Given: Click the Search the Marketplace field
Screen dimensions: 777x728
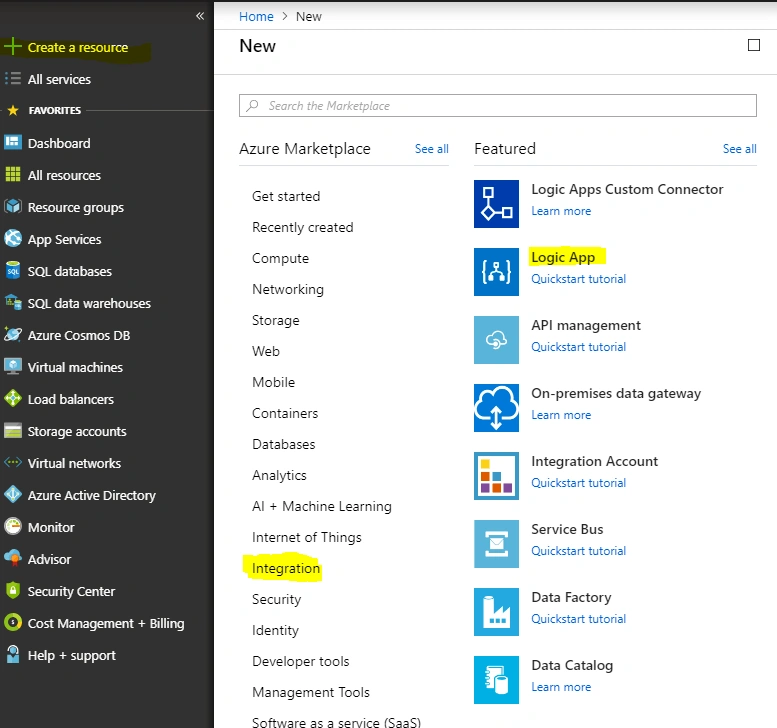Looking at the screenshot, I should point(498,106).
